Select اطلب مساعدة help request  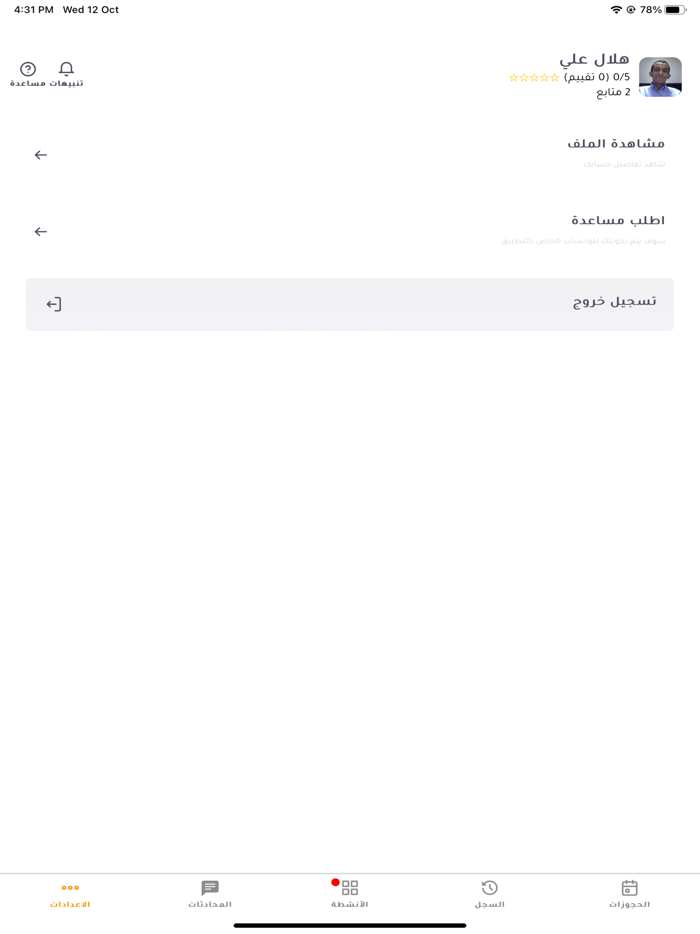(617, 220)
